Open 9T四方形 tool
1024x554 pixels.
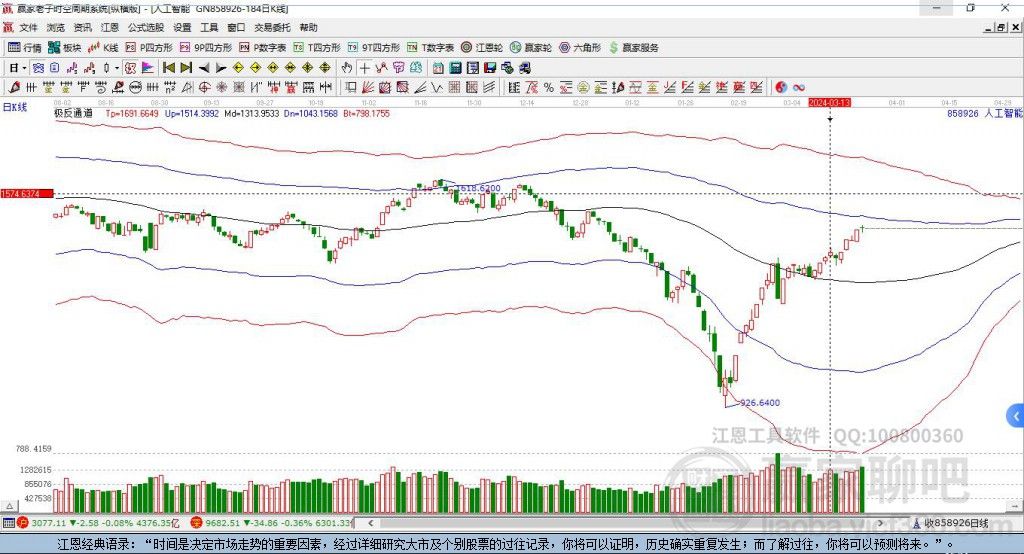(x=374, y=48)
